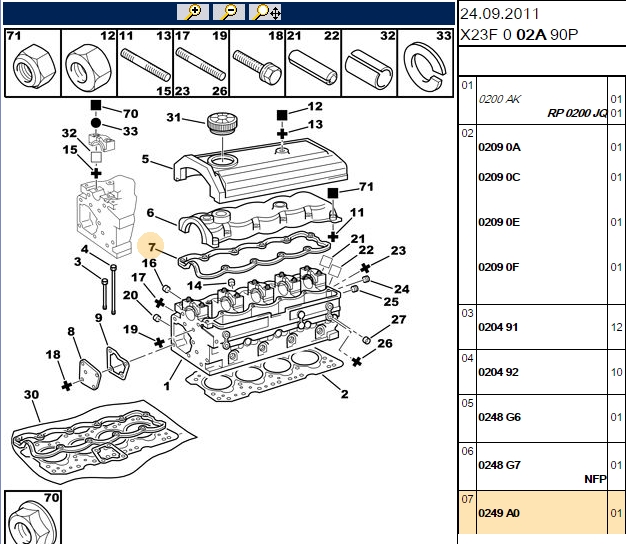Click part reference 0200 AK
Image resolution: width=626 pixels, height=544 pixels.
[499, 99]
